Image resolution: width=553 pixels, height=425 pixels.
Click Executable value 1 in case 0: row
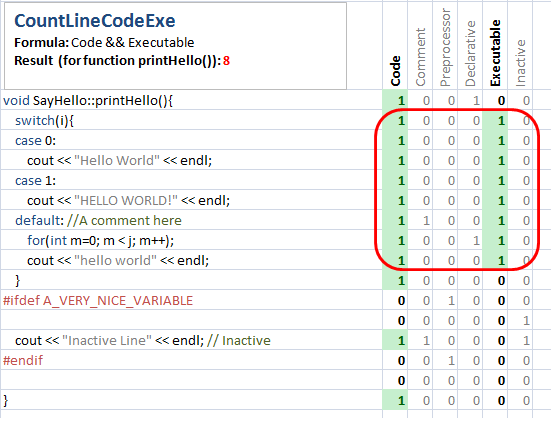501,141
